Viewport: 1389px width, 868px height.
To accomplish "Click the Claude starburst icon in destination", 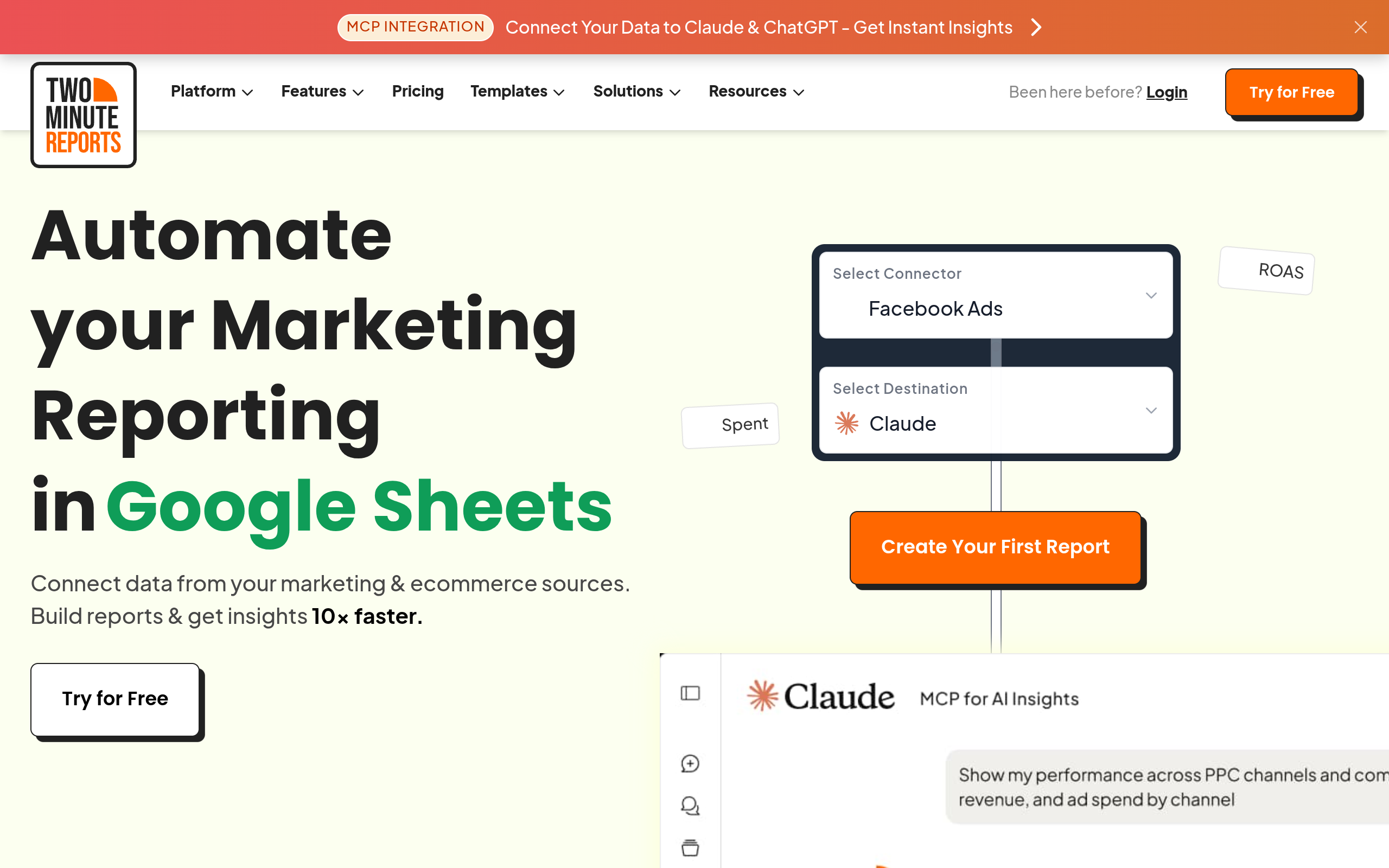I will 846,423.
